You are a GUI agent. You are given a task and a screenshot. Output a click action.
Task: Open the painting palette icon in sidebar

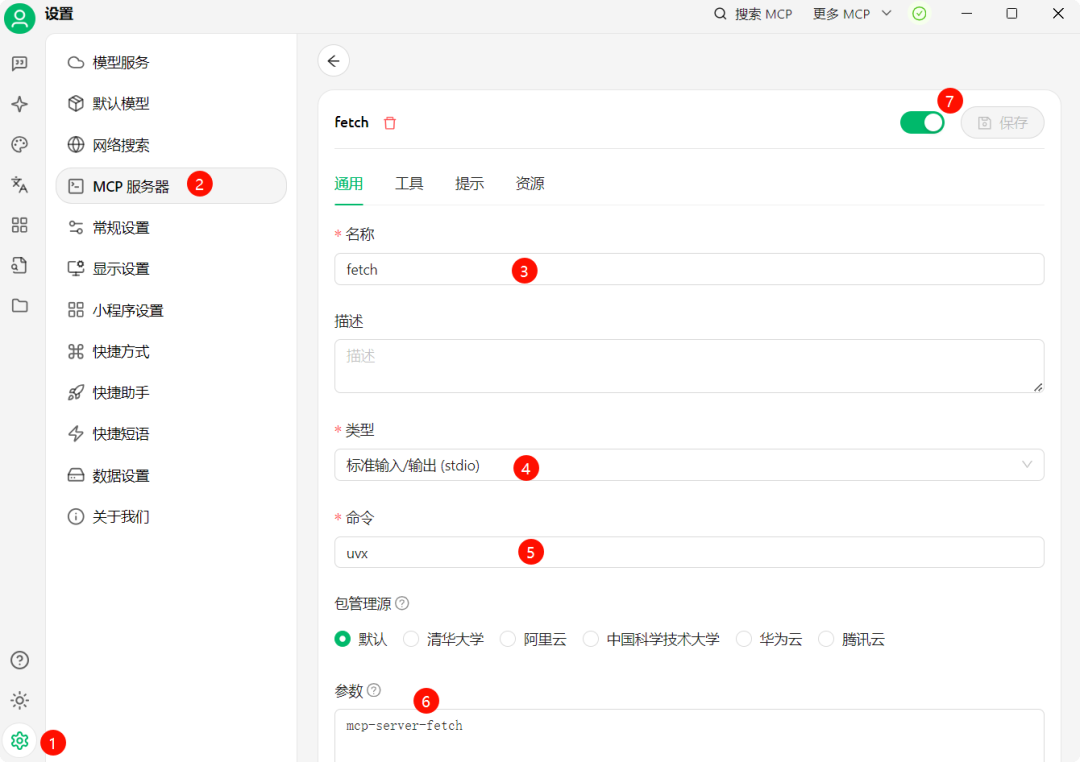click(19, 145)
